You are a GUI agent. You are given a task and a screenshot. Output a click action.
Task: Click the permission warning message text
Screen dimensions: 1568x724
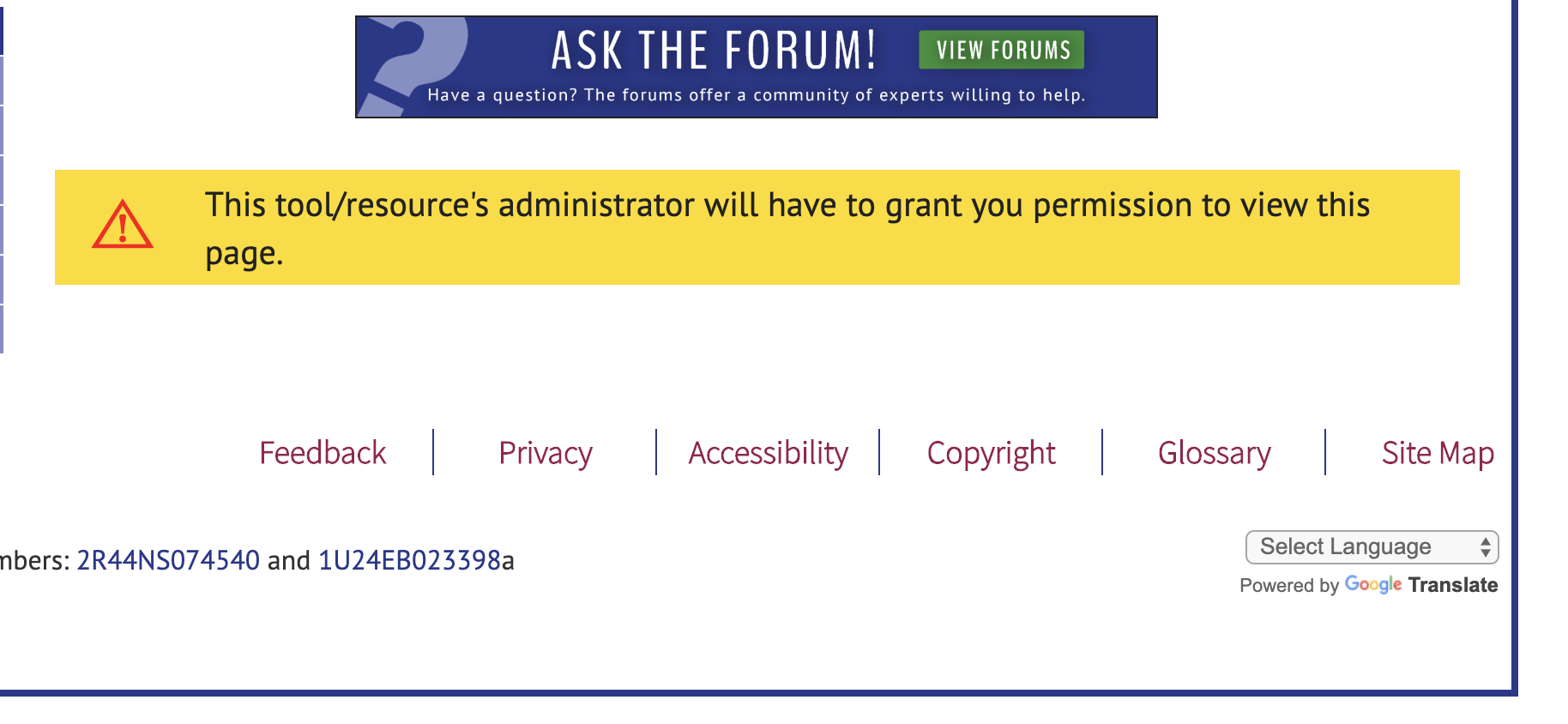coord(787,206)
